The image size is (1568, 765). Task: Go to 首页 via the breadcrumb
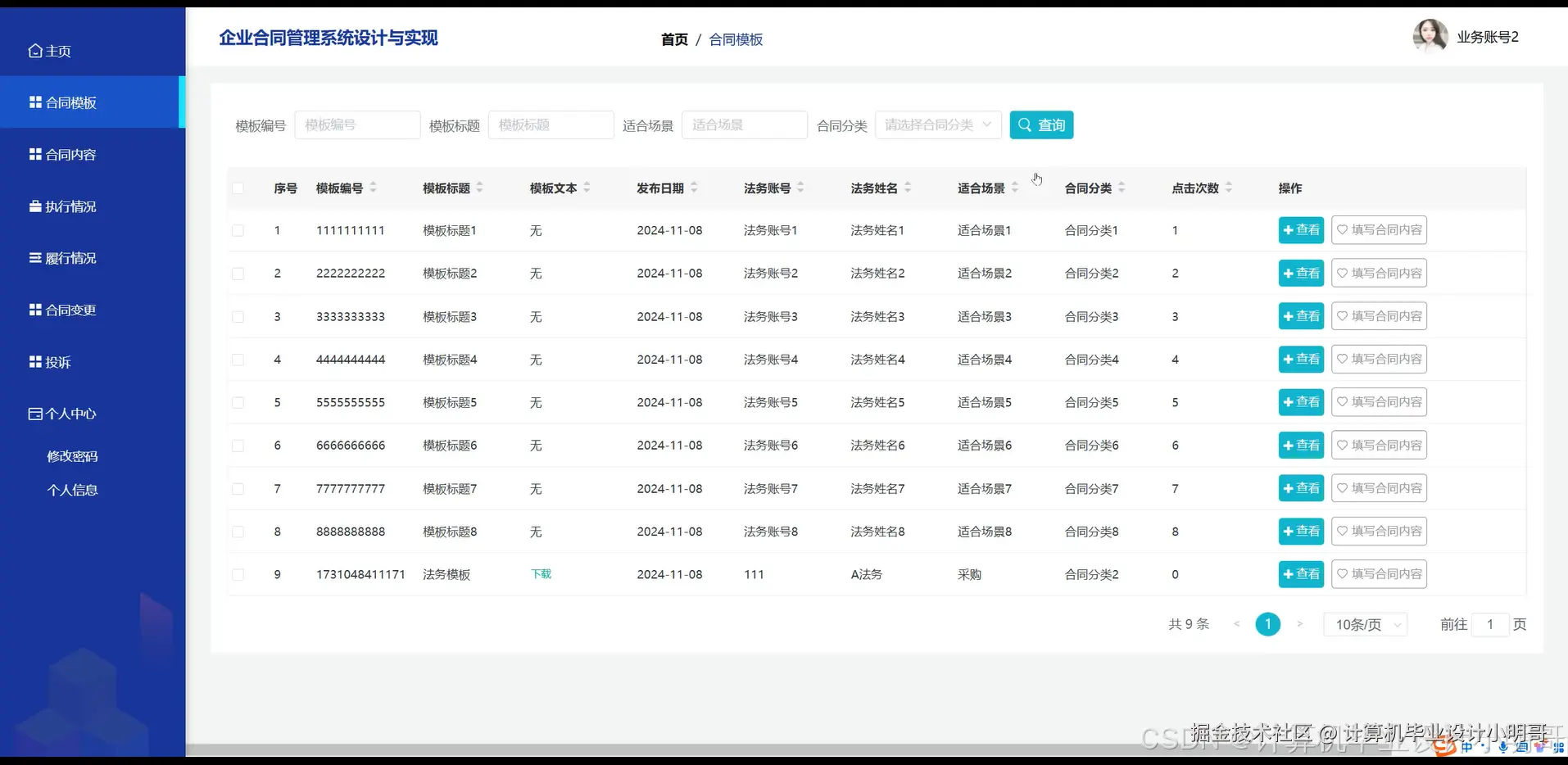pos(673,38)
